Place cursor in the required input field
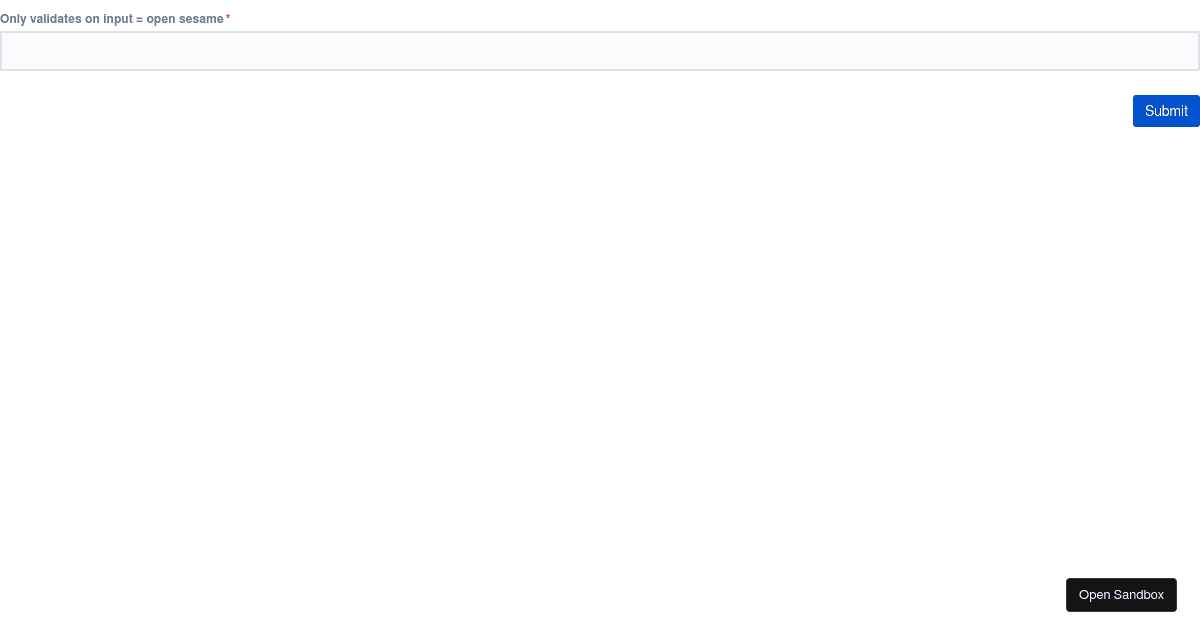The height and width of the screenshot is (630, 1200). point(600,51)
